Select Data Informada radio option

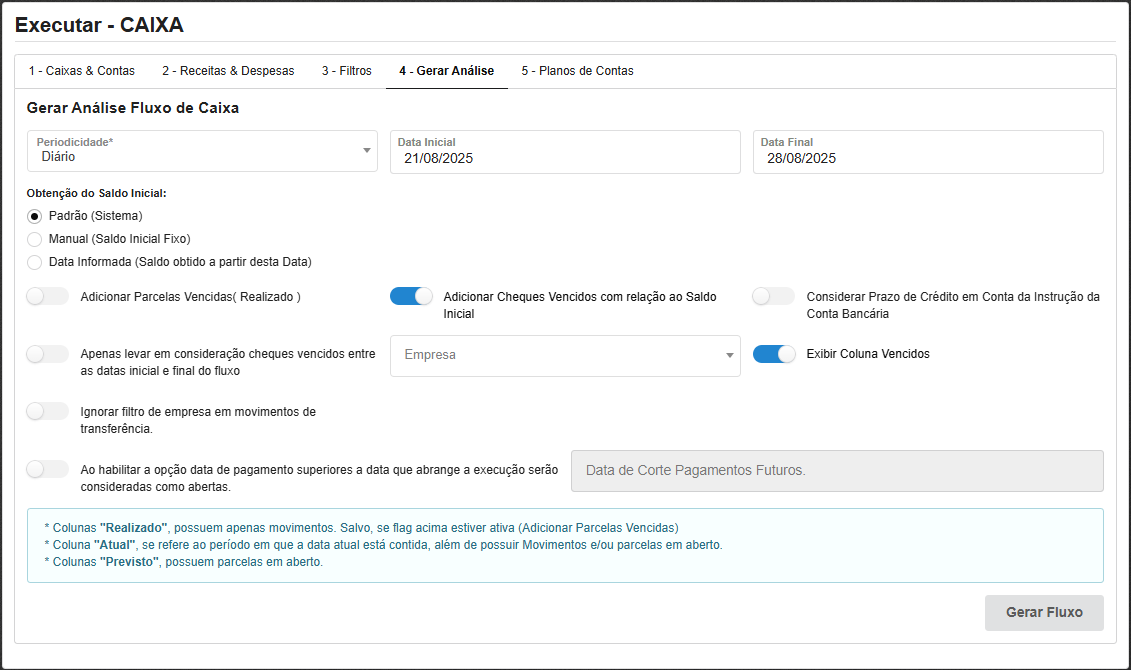click(x=35, y=262)
